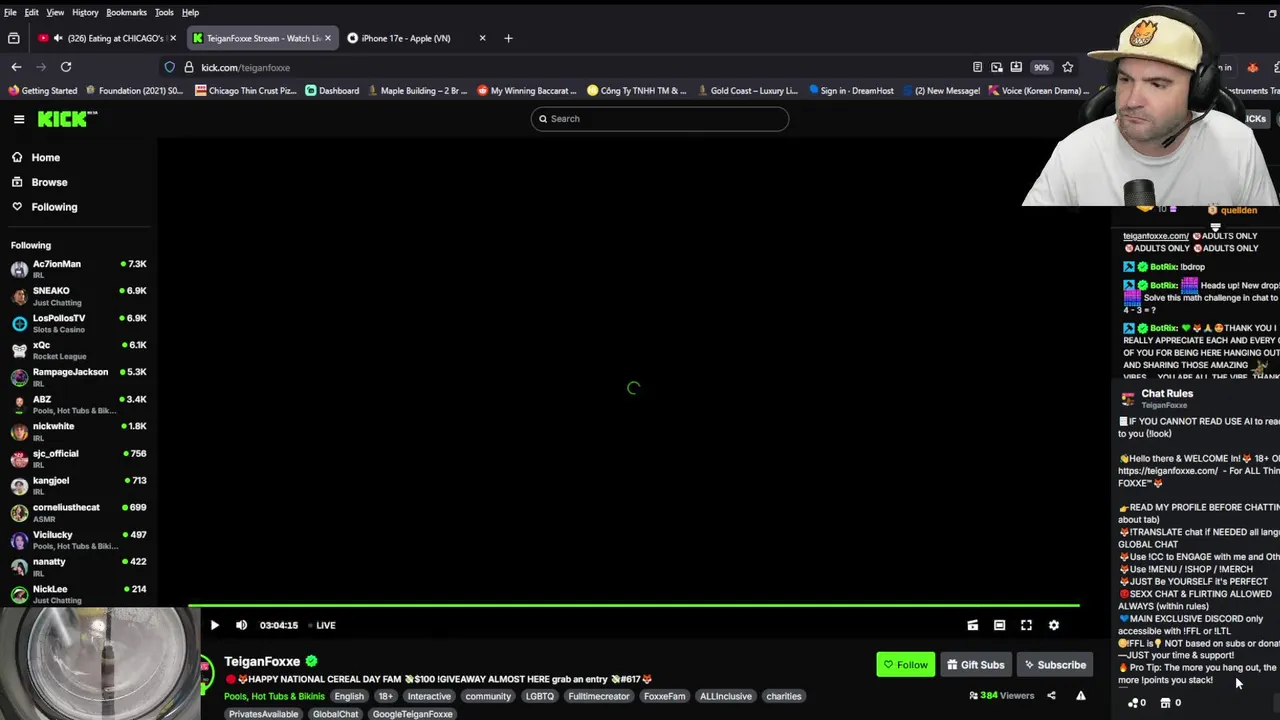Select the FoxxeFam tag
This screenshot has width=1280, height=720.
pos(665,696)
